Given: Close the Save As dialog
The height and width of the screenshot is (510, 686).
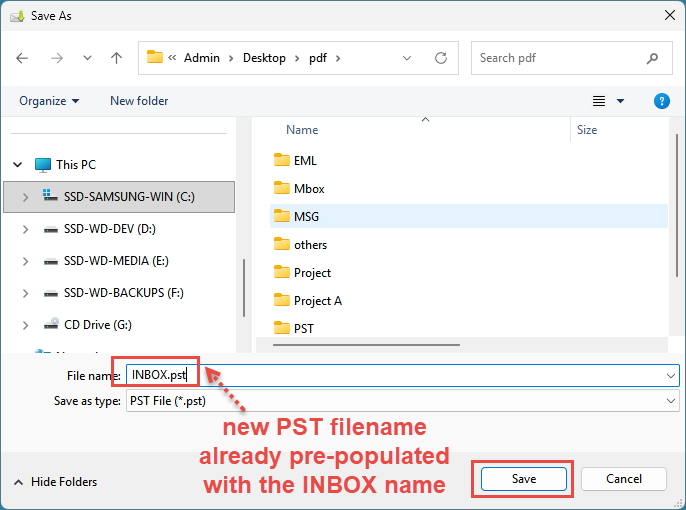Looking at the screenshot, I should 669,15.
